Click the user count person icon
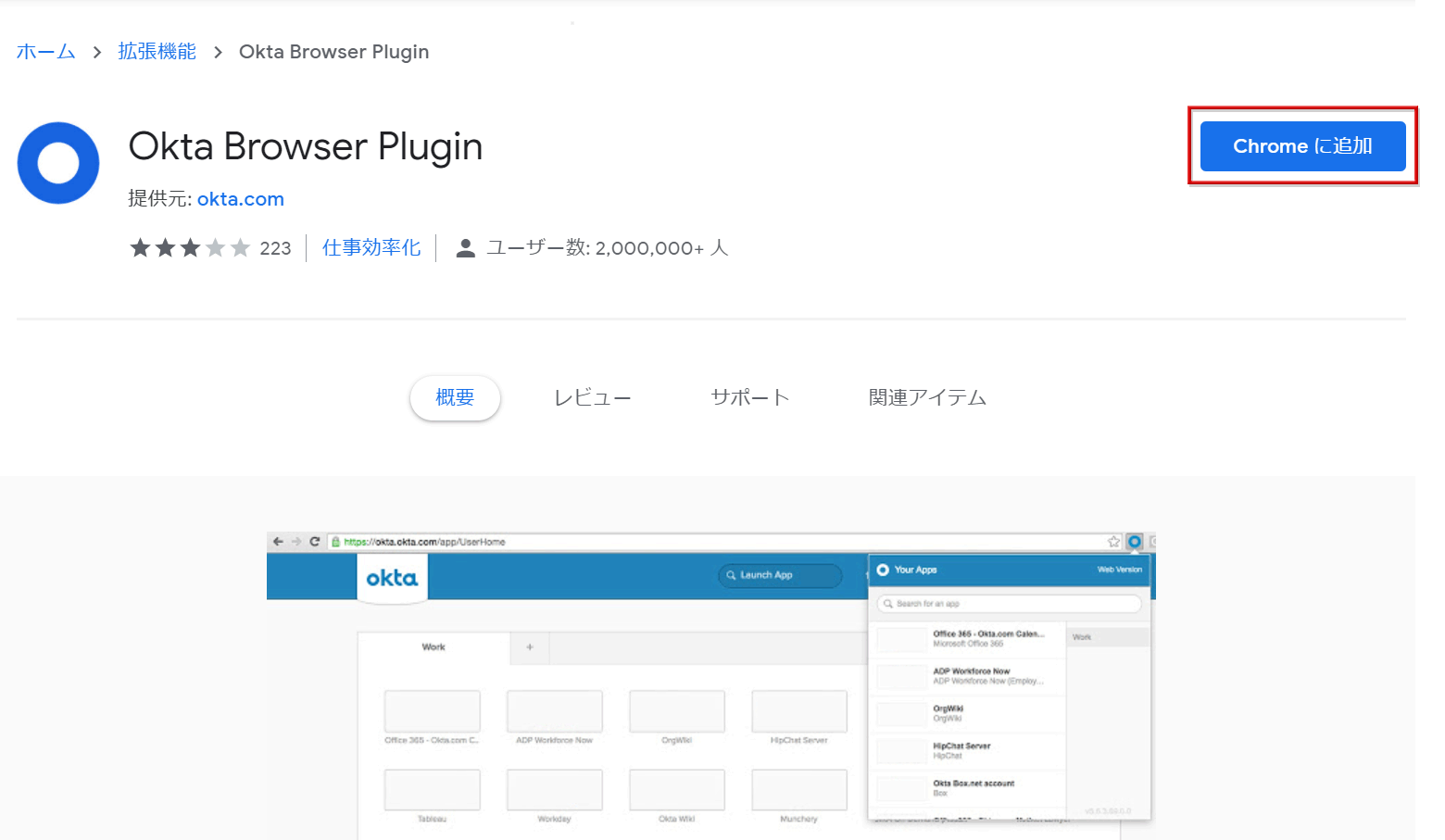 (466, 248)
